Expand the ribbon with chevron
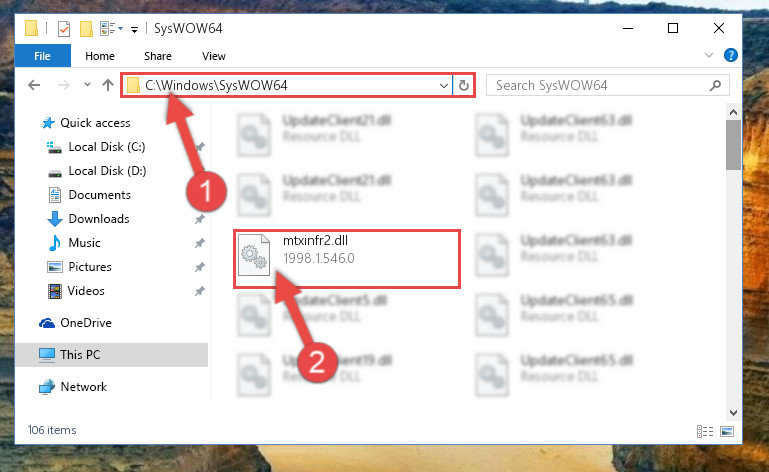The width and height of the screenshot is (769, 472). [x=709, y=55]
